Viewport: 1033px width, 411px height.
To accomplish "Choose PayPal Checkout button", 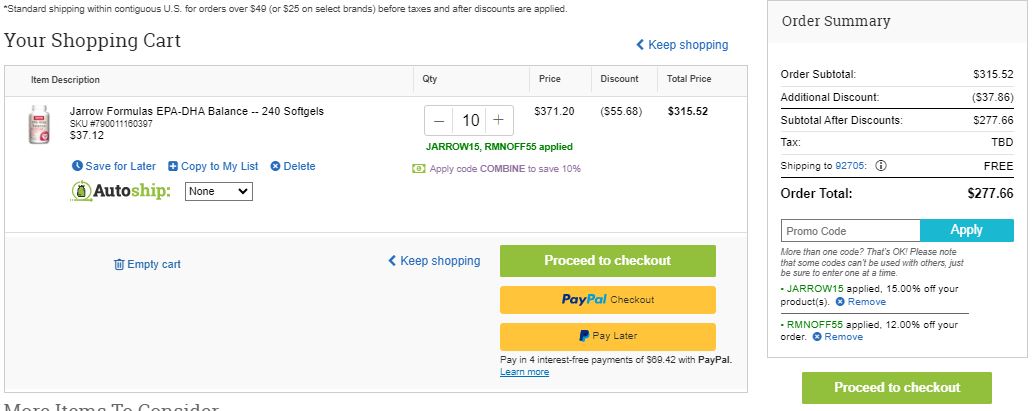I will coord(607,300).
